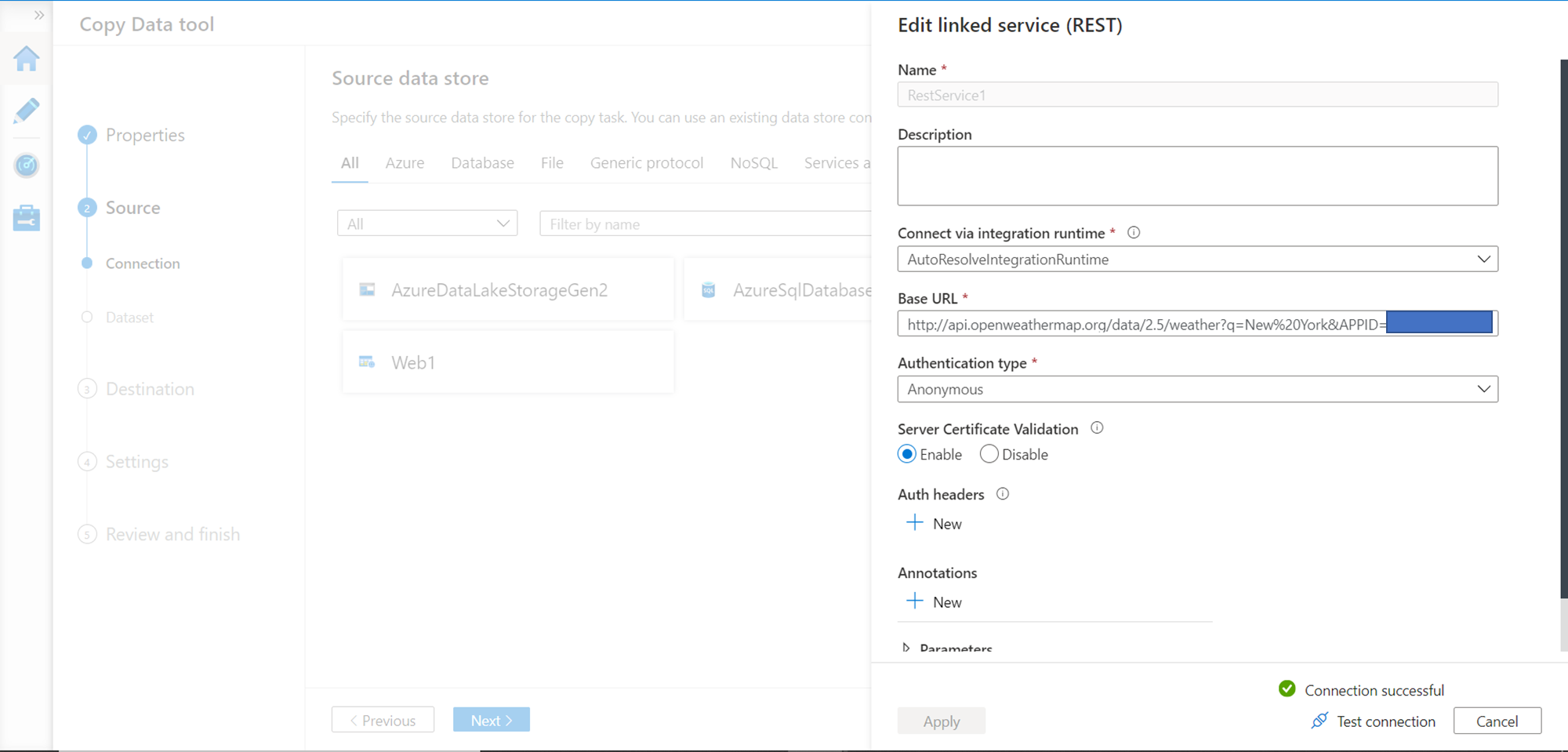Switch to the Azure tab
Screen dimensions: 1568x752
(x=405, y=163)
